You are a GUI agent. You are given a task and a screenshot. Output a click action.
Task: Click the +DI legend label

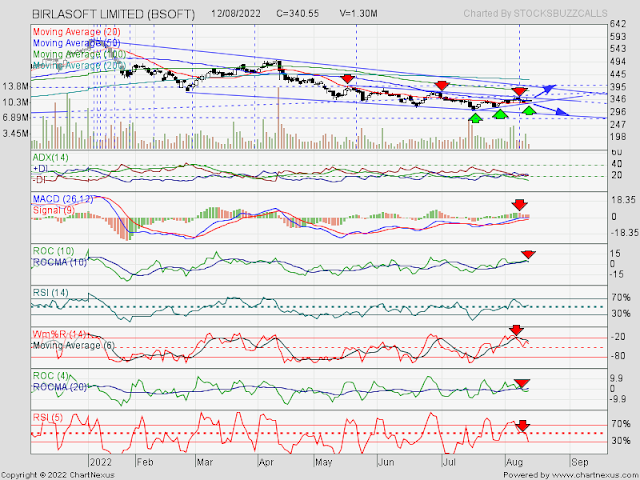[41, 169]
